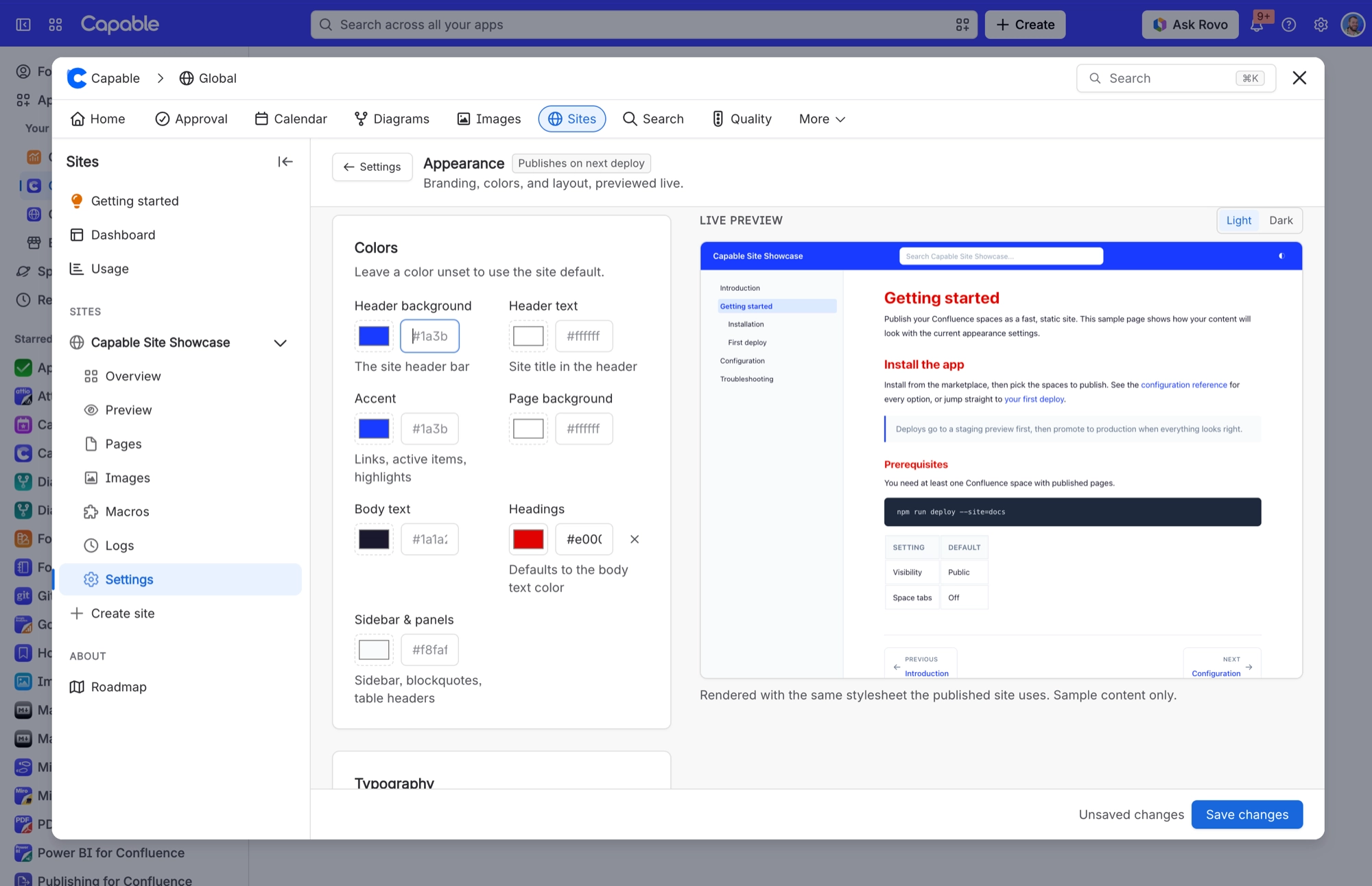Open Header text white color swatch
Viewport: 1372px width, 886px height.
coord(528,336)
